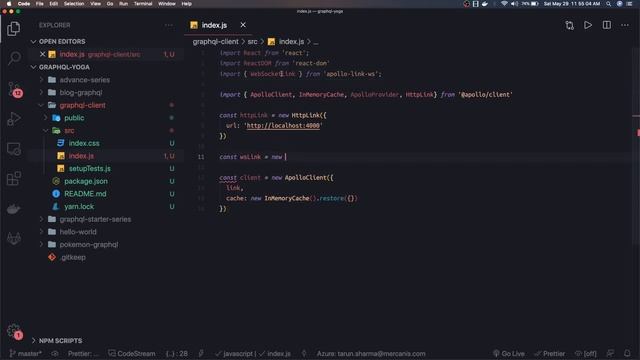The image size is (640, 360).
Task: Expand the pokemon-graphql folder
Action: (89, 244)
